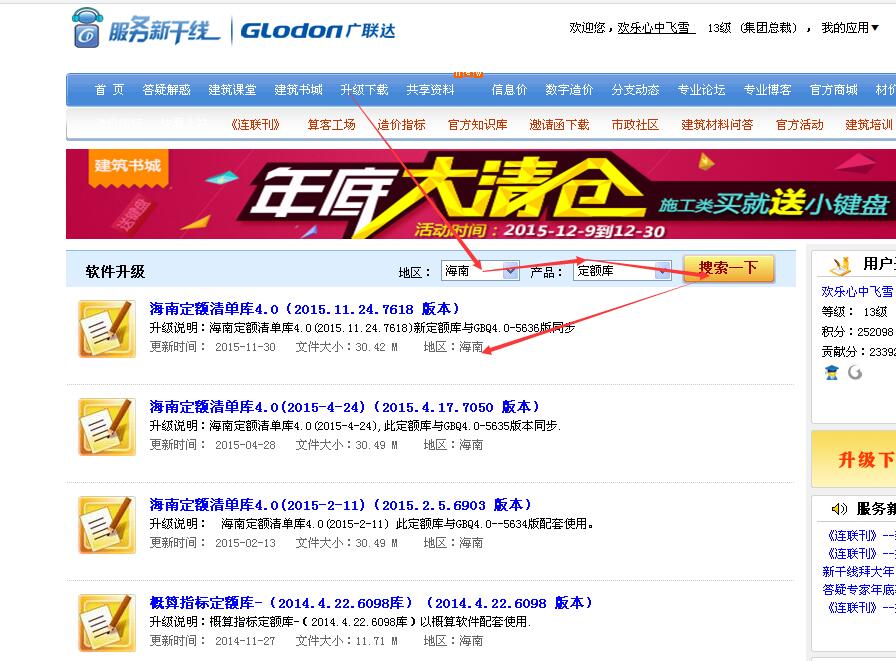Open 答疑专家年底 sidebar link
The height and width of the screenshot is (661, 896).
click(858, 590)
